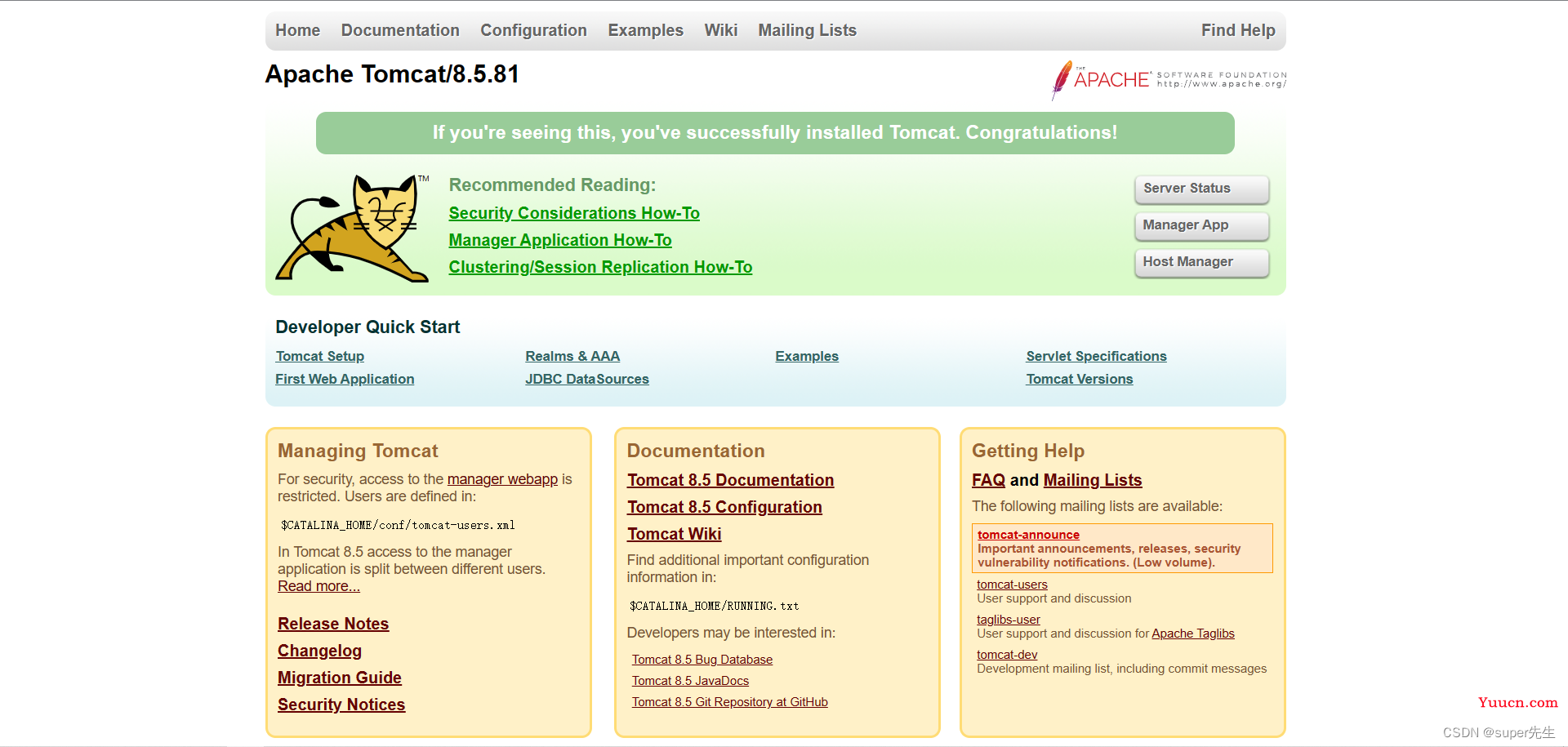Image resolution: width=1568 pixels, height=747 pixels.
Task: Click the $CATALINA_HOME/conf/tomcat-users.xml path text
Action: (398, 525)
